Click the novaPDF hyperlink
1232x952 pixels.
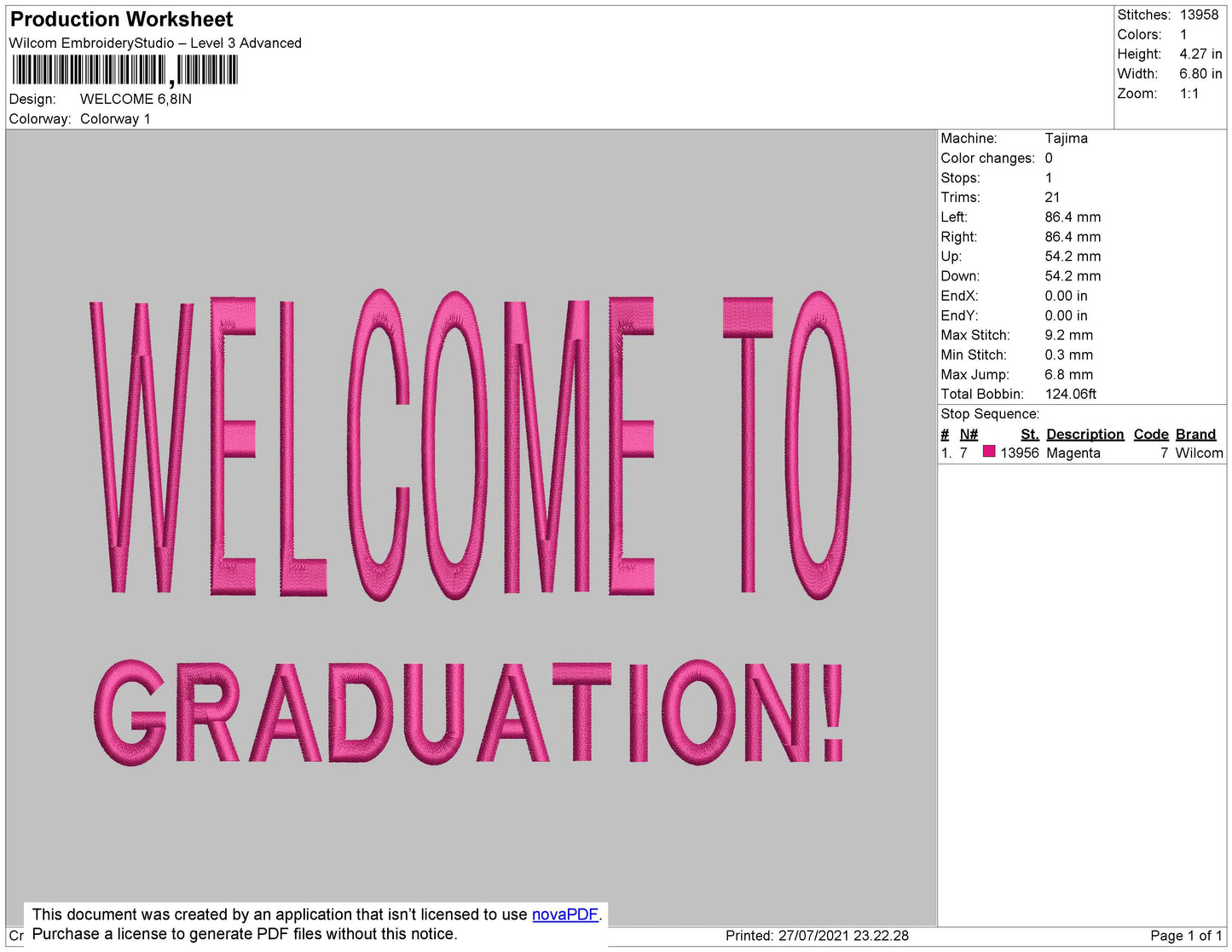(x=565, y=914)
